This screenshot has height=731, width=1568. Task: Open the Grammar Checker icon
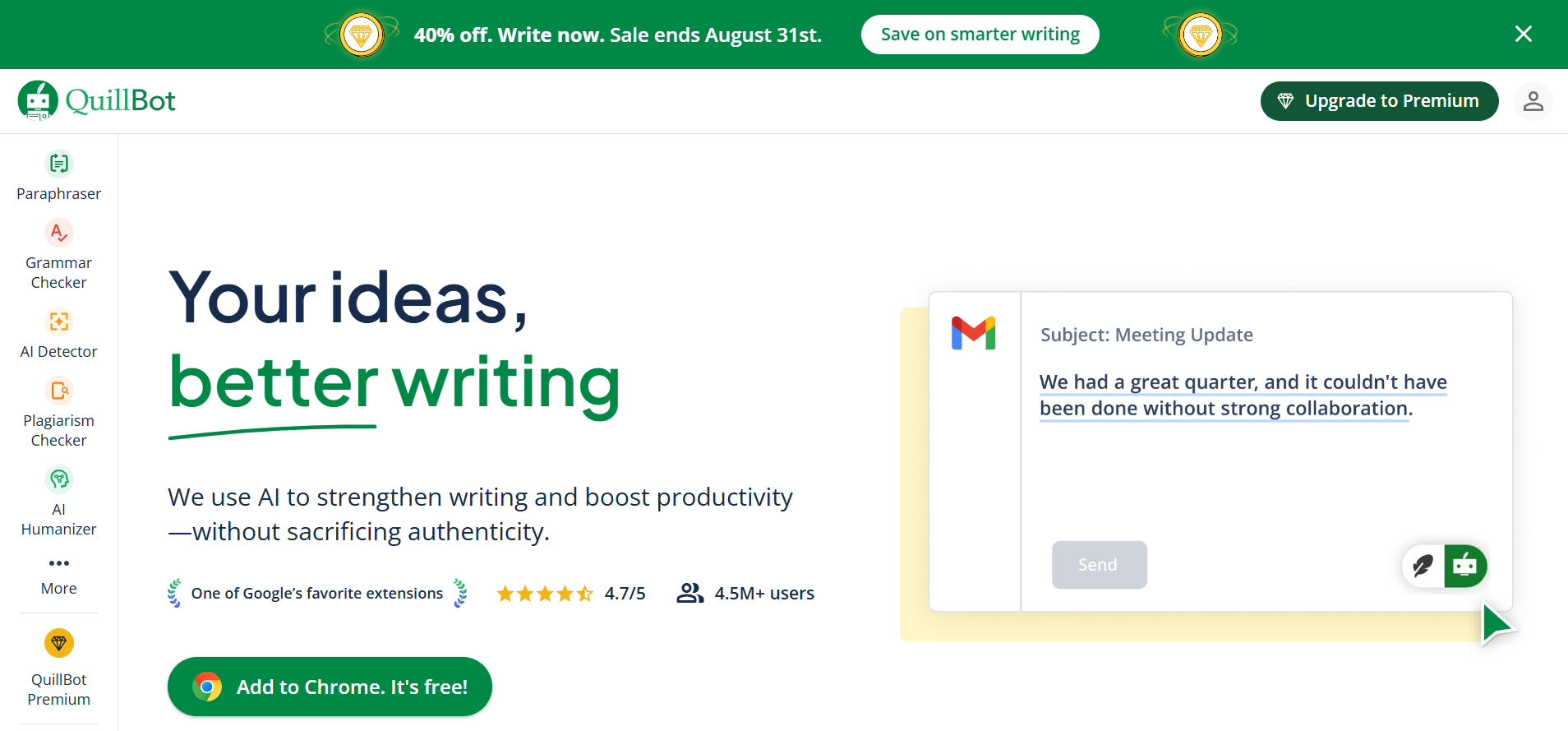click(59, 233)
